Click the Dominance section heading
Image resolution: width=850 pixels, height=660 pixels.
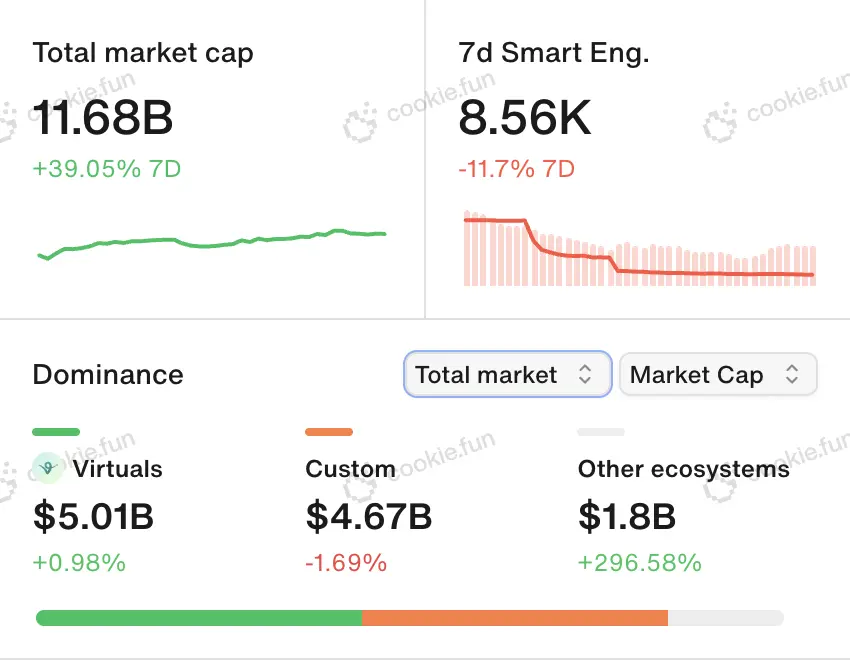coord(108,375)
